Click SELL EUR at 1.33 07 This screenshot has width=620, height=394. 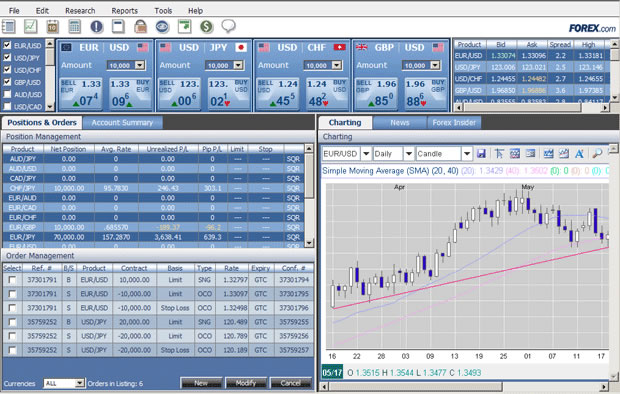click(81, 93)
